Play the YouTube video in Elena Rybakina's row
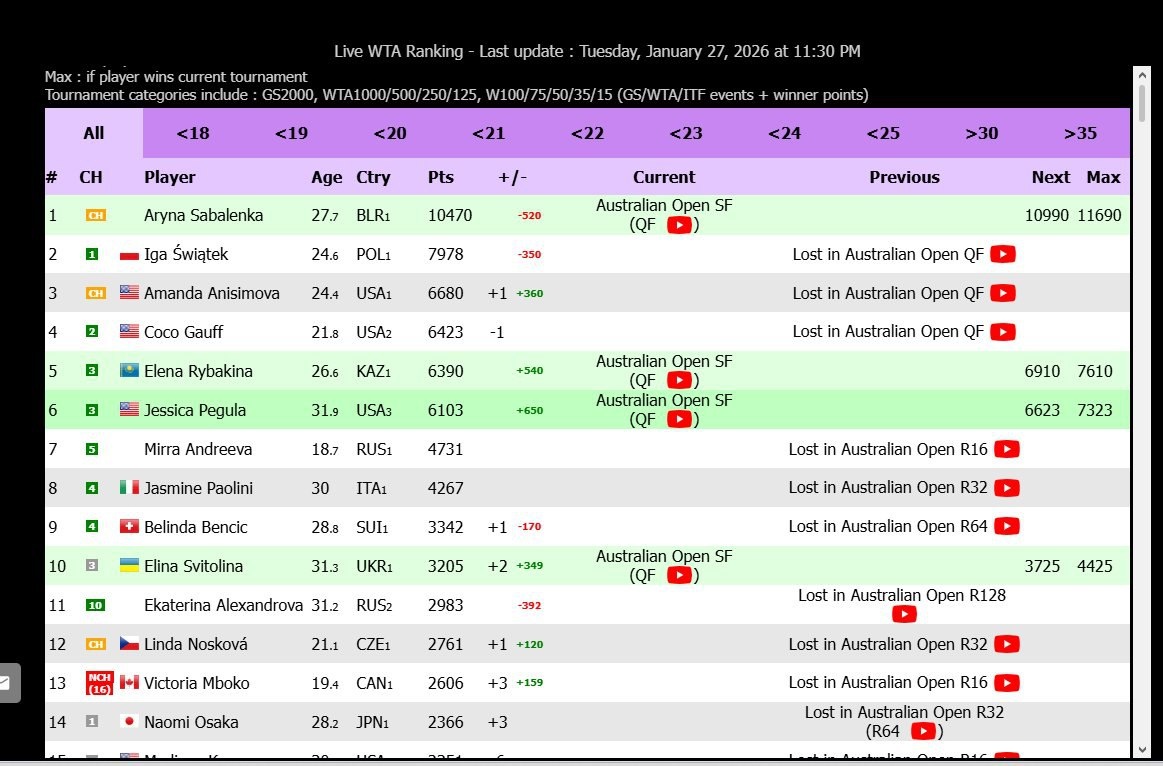This screenshot has width=1163, height=766. tap(679, 380)
